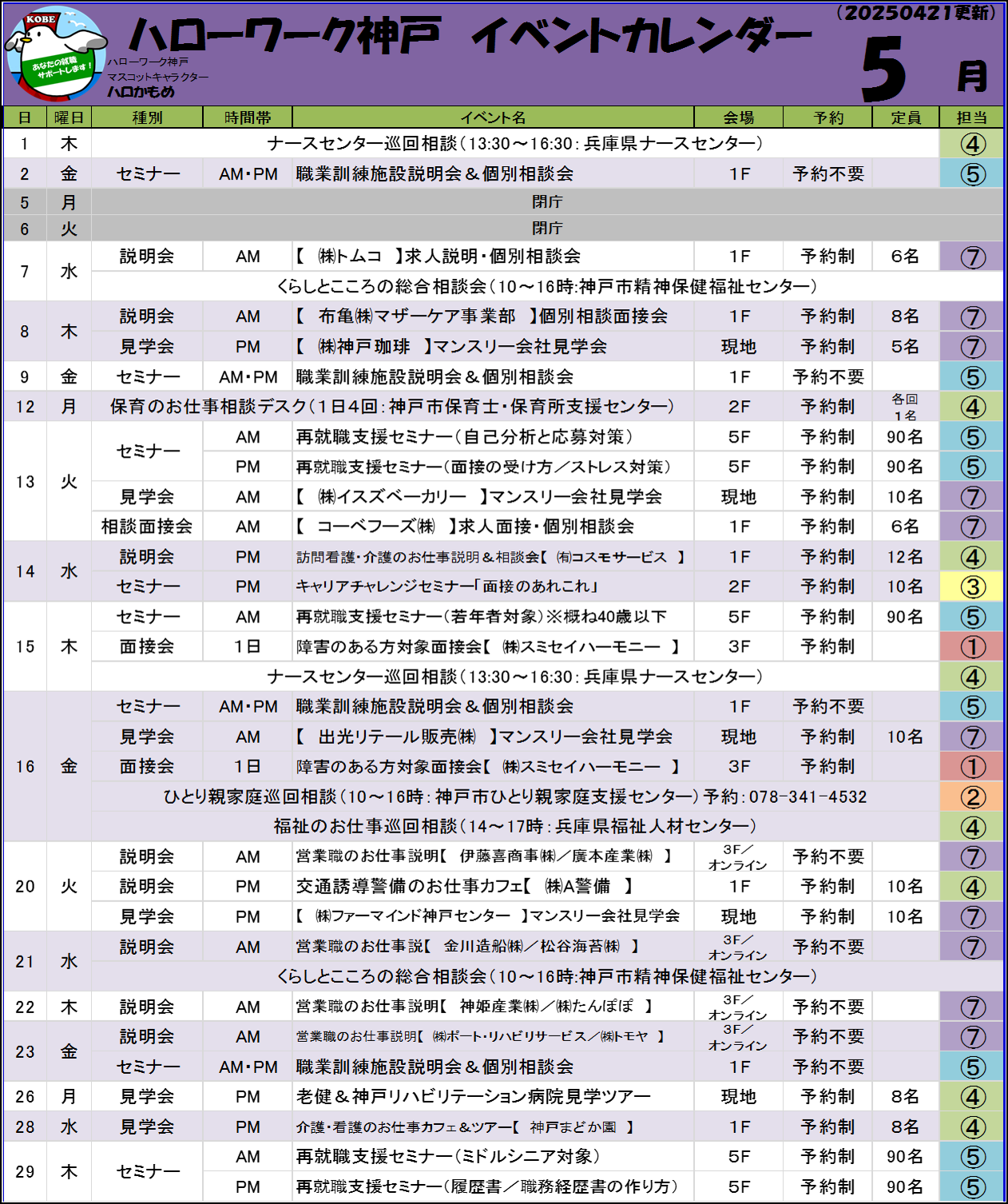The image size is (1008, 1204).
Task: Select ㈱ポート・リハビリサービス／㈱トモヤ event
Action: [x=481, y=1036]
